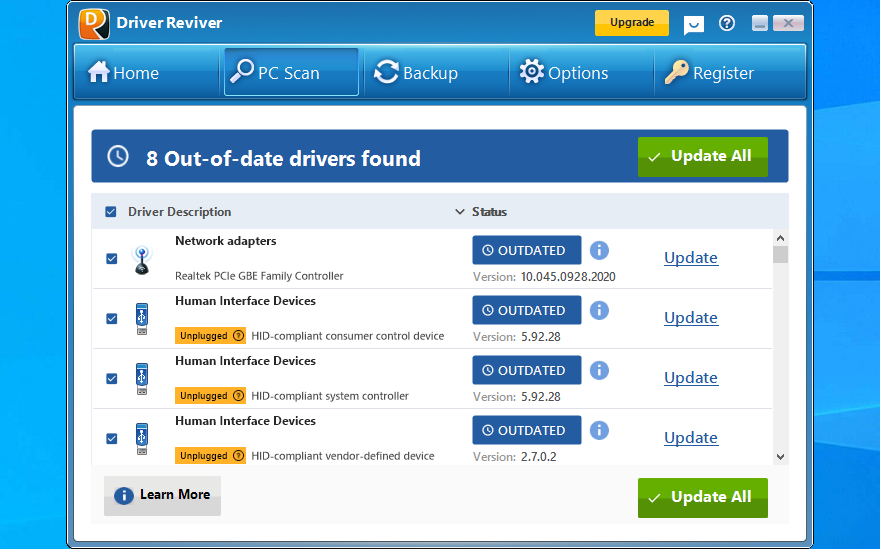The image size is (880, 549).
Task: Open the help question mark icon
Action: (x=727, y=23)
